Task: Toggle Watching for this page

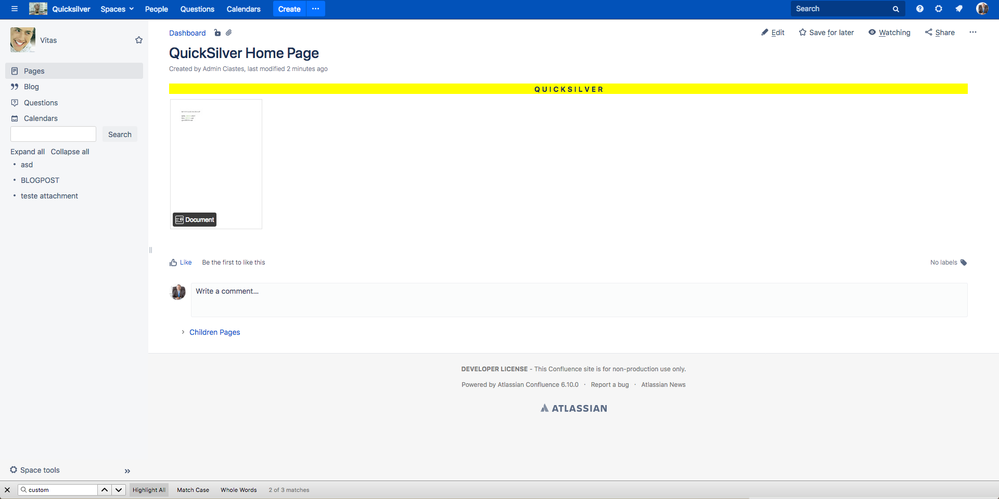Action: [889, 33]
